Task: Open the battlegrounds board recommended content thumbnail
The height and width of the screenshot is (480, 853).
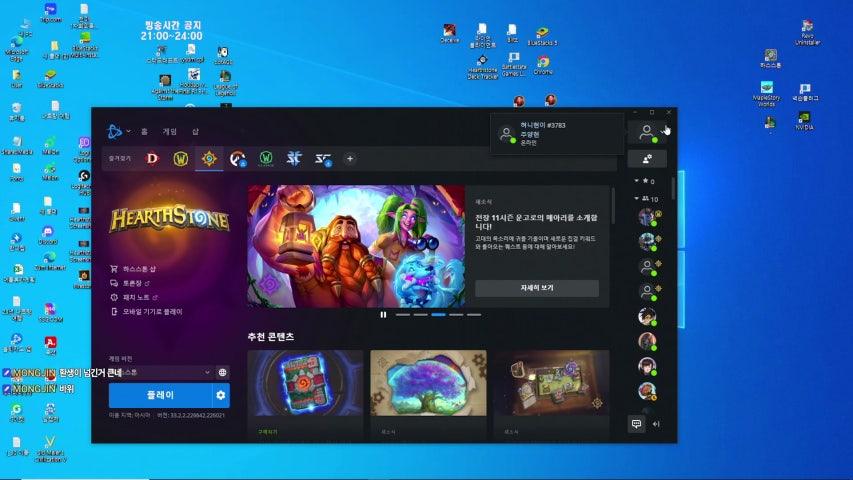Action: pos(552,383)
